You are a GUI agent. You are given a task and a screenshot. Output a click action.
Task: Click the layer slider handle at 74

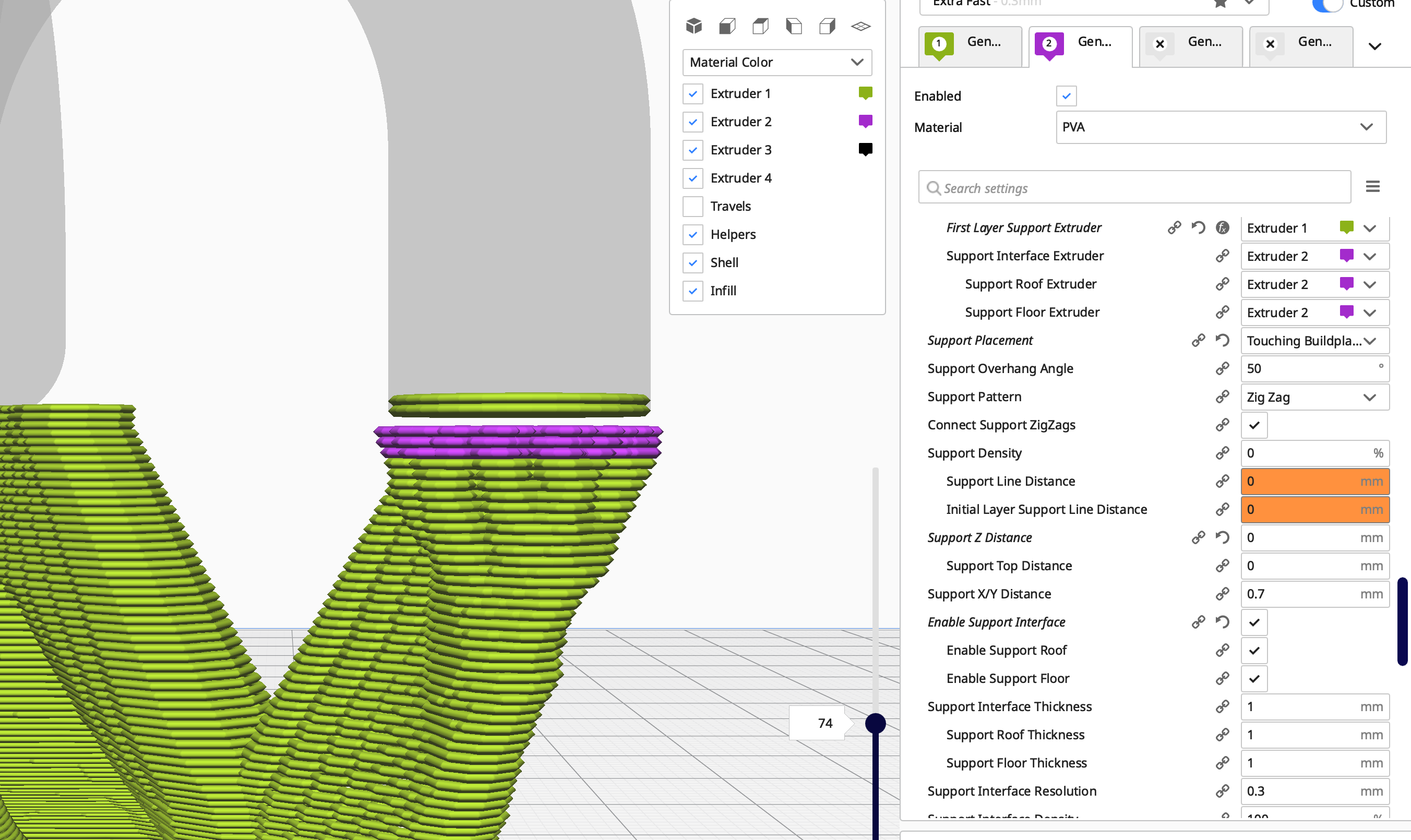[875, 723]
